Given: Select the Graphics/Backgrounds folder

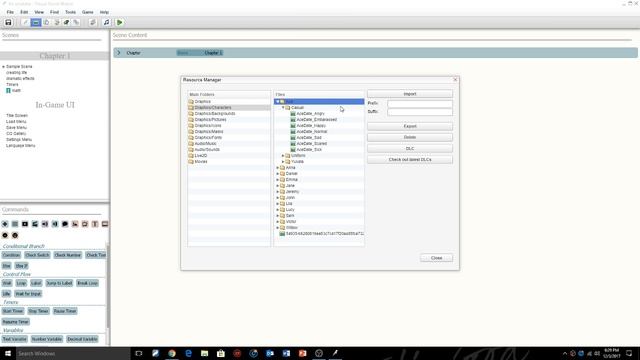Looking at the screenshot, I should [215, 113].
